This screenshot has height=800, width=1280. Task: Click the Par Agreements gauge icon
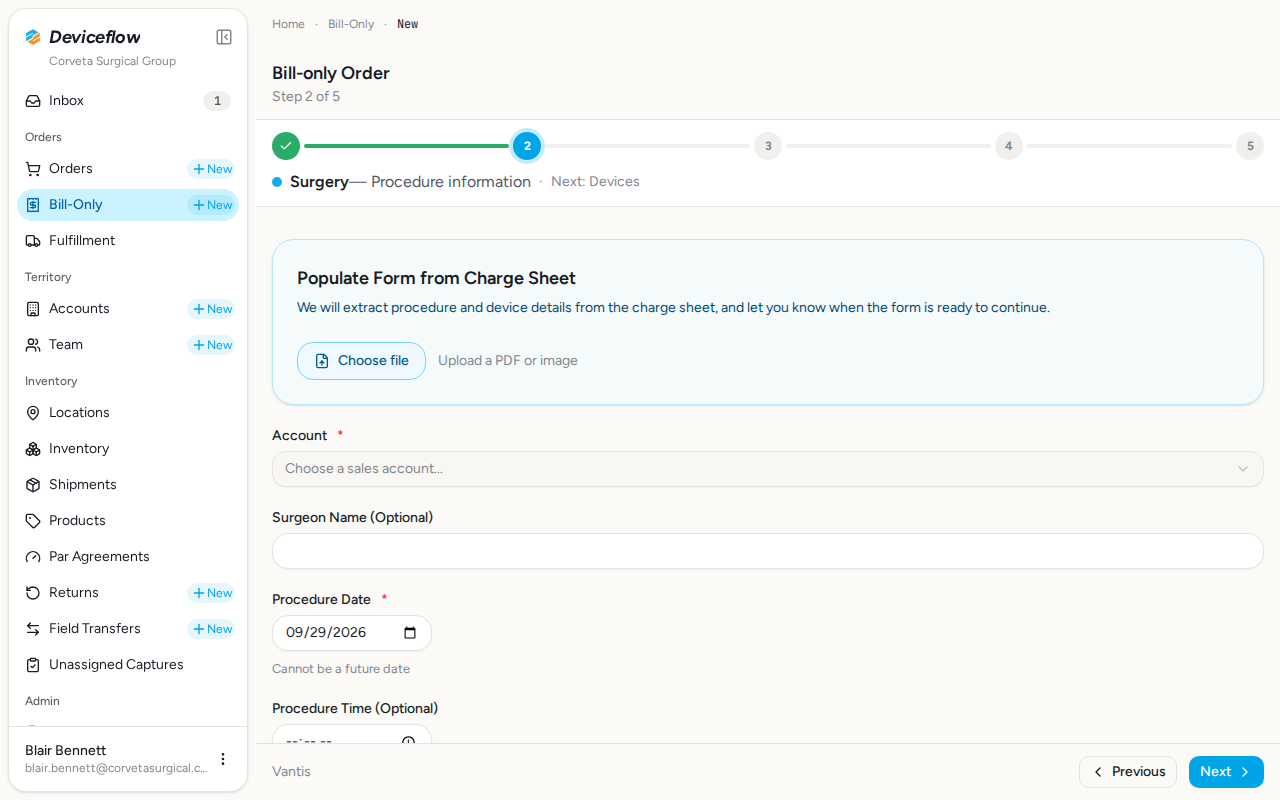33,557
